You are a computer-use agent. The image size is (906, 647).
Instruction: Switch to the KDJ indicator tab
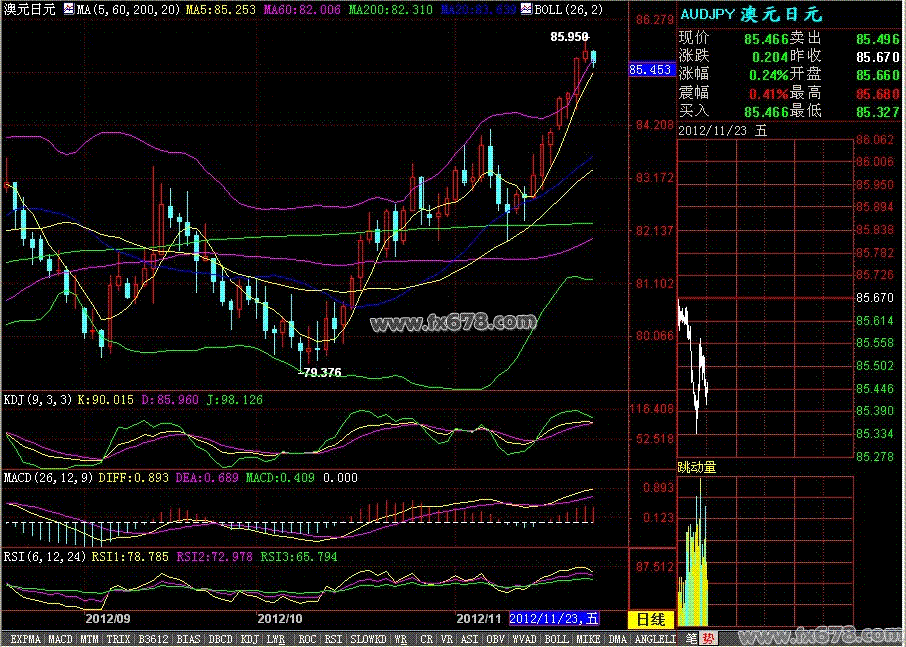(x=248, y=638)
